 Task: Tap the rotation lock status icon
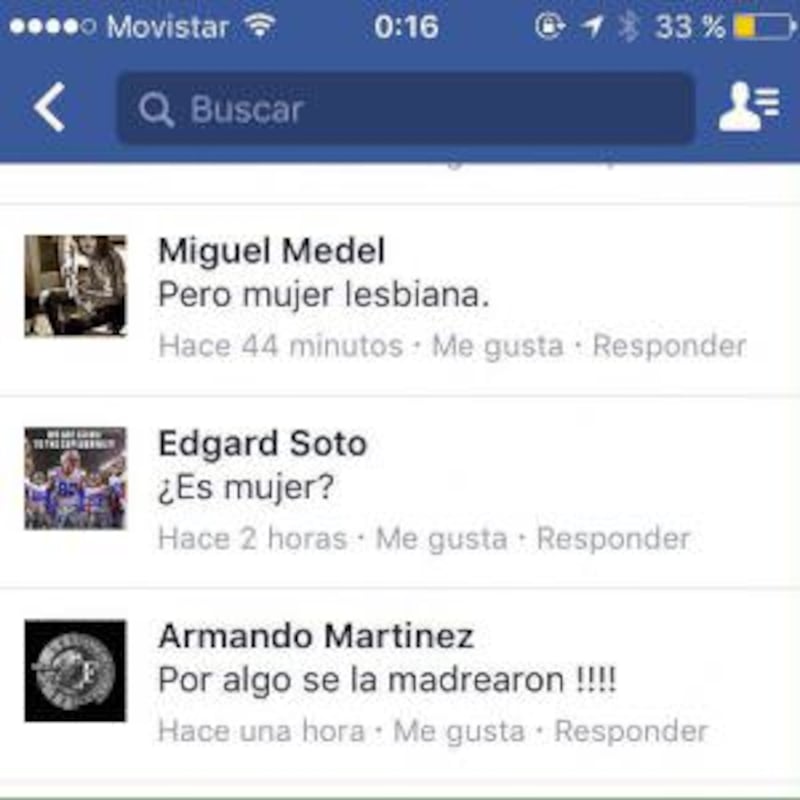click(x=550, y=26)
